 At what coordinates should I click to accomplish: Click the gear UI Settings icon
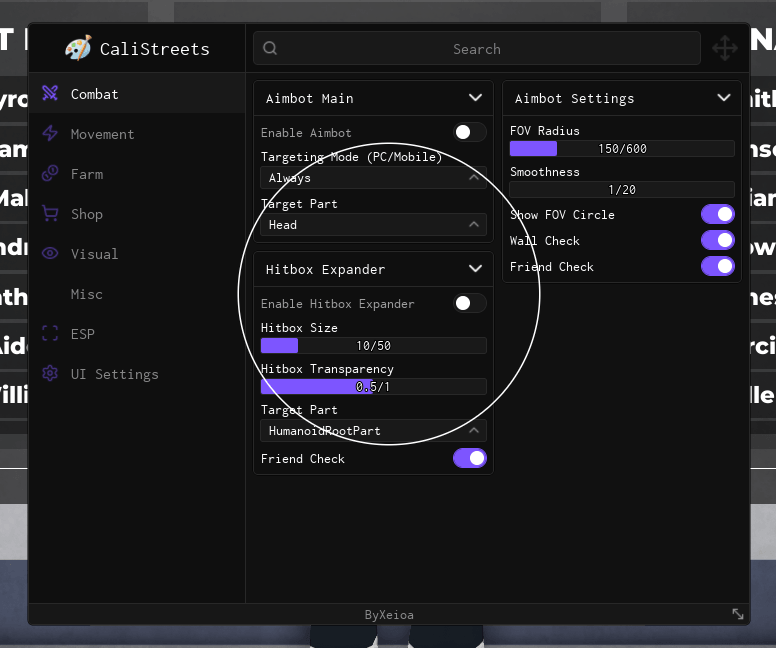pos(50,373)
